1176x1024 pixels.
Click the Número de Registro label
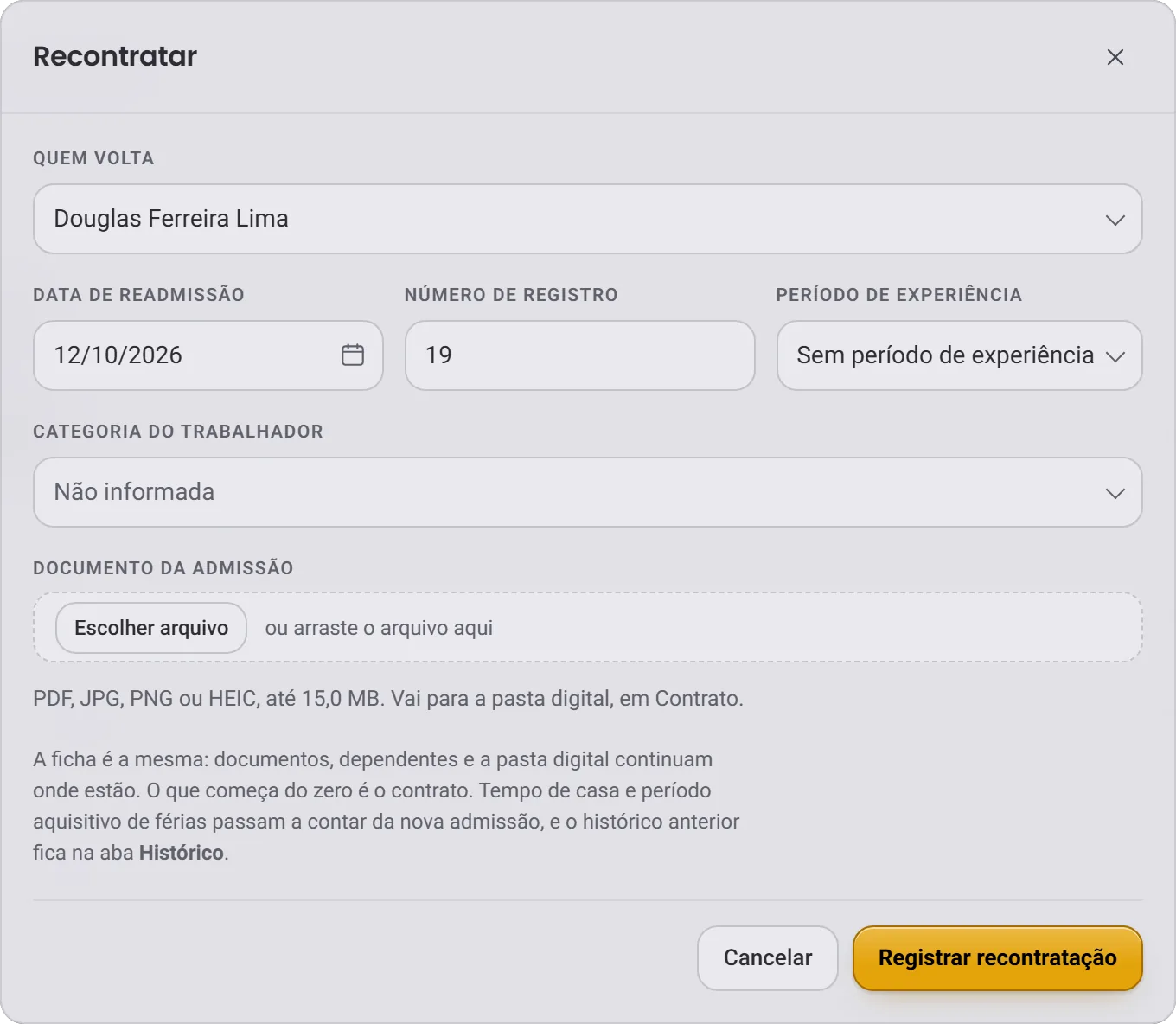511,295
